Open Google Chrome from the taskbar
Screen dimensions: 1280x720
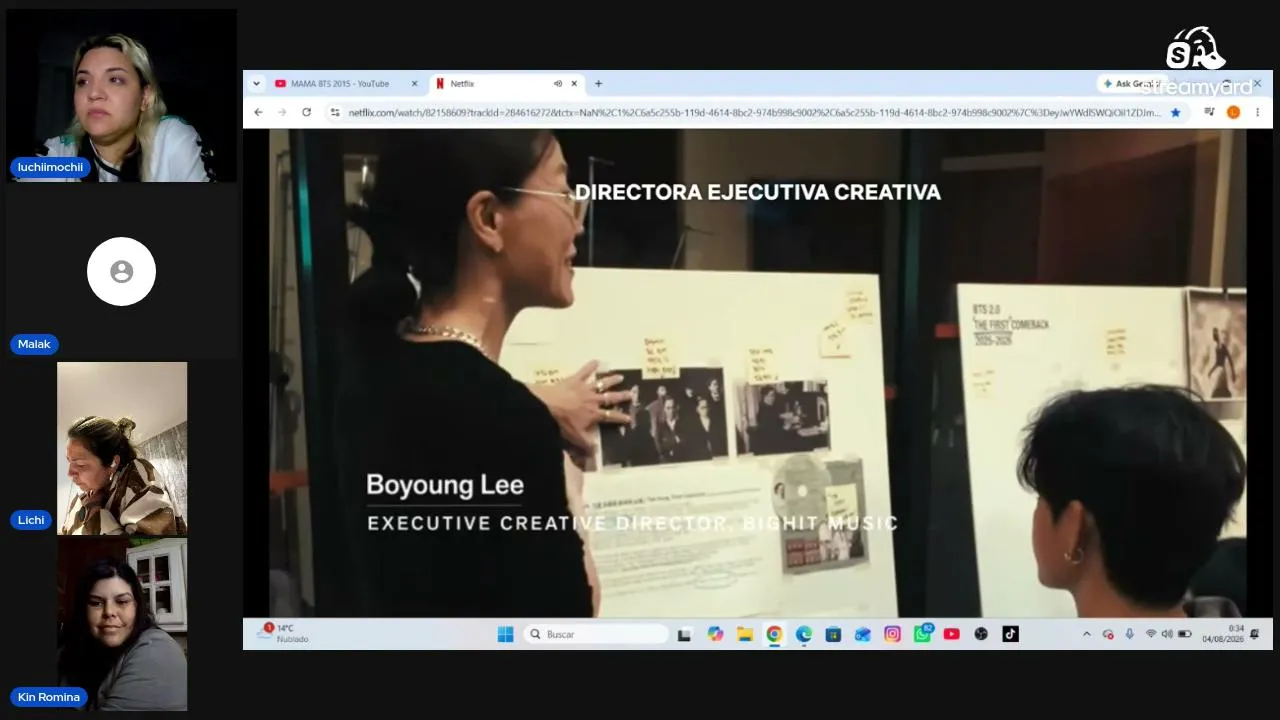[774, 634]
